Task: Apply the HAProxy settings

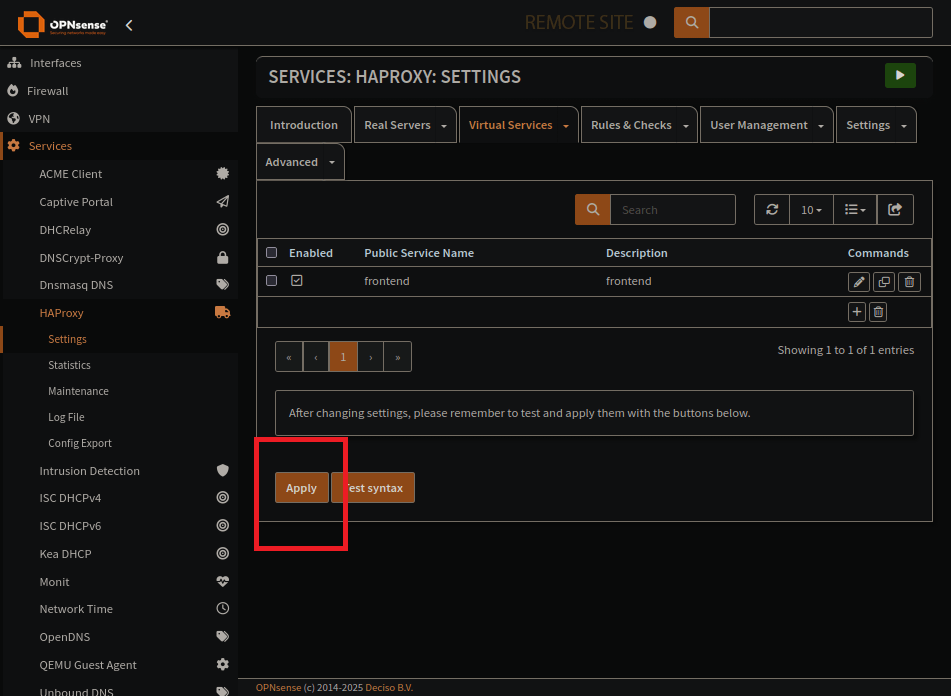Action: [x=301, y=487]
